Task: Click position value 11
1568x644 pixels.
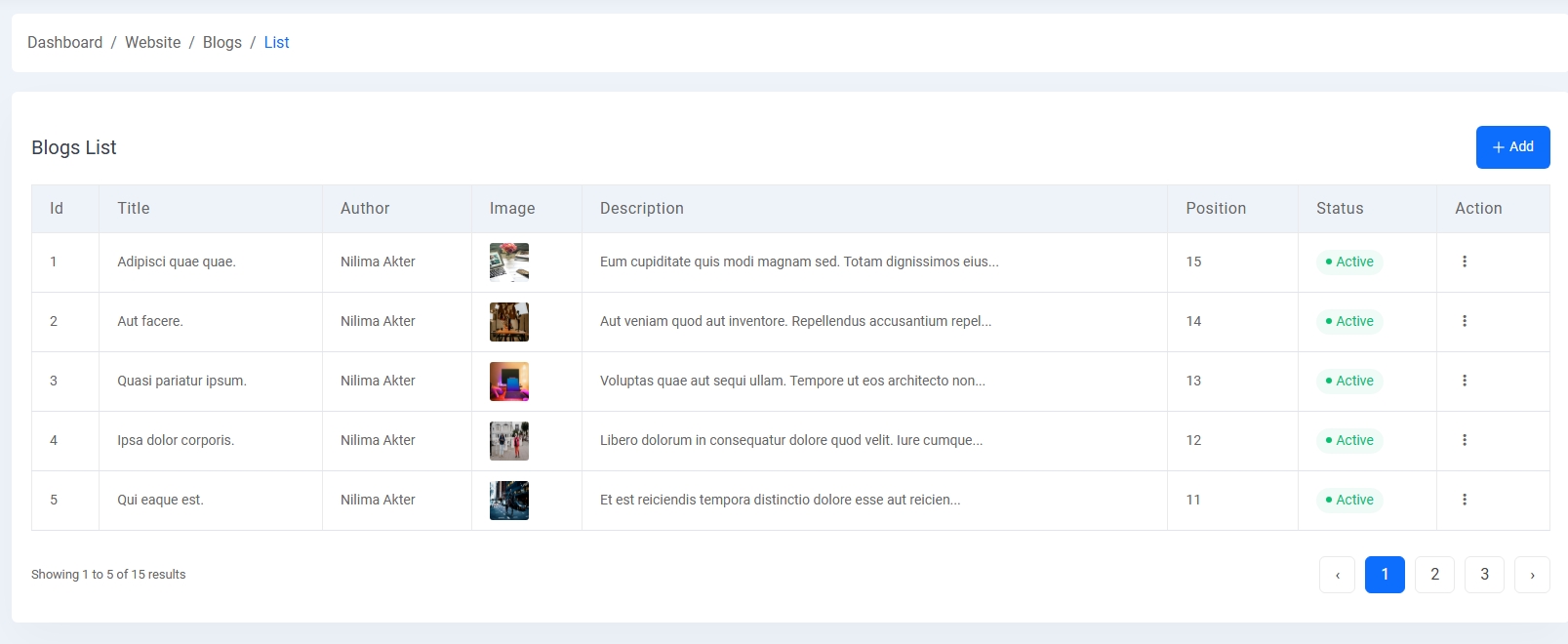Action: pos(1193,500)
